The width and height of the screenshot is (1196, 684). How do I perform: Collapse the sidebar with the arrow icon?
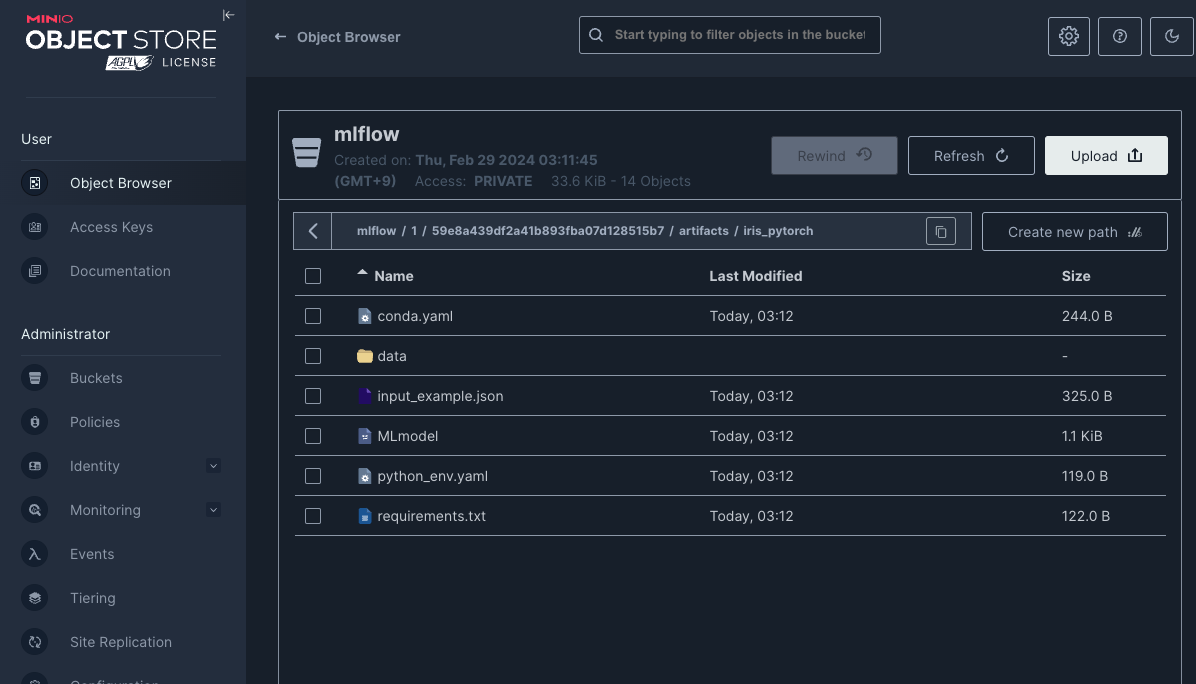coord(228,15)
